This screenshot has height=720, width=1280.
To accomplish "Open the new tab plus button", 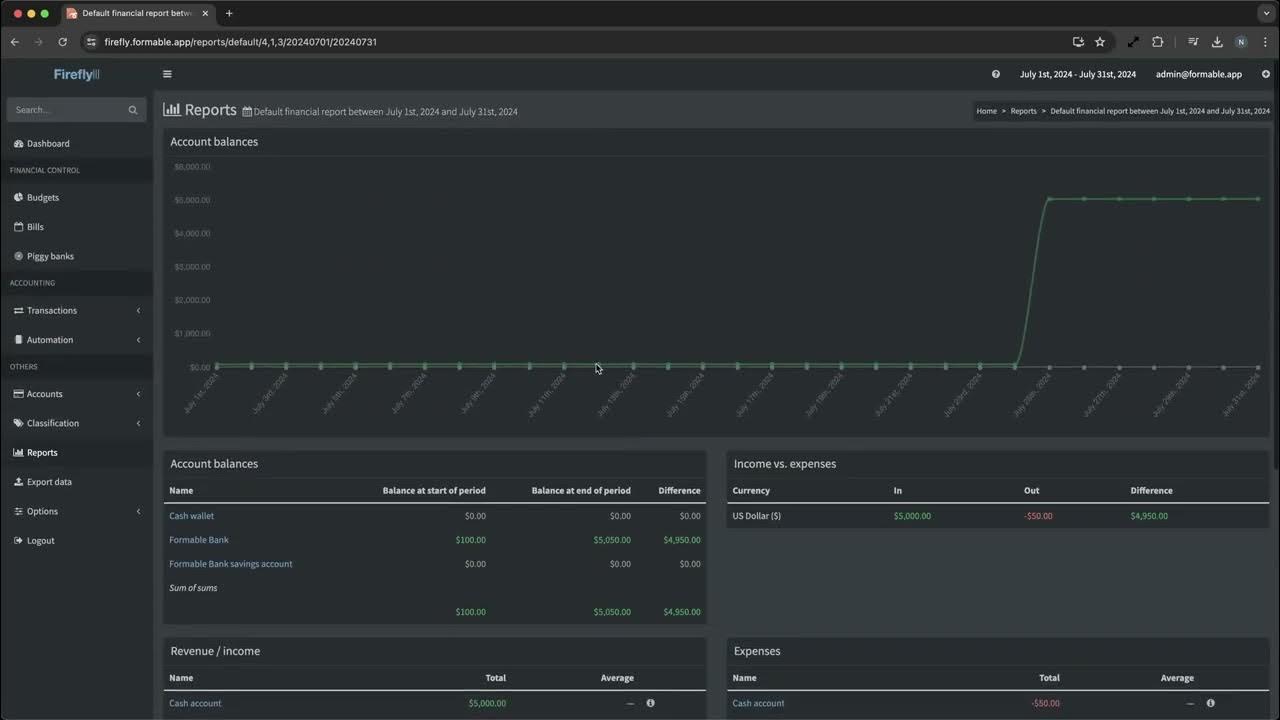I will coord(229,13).
